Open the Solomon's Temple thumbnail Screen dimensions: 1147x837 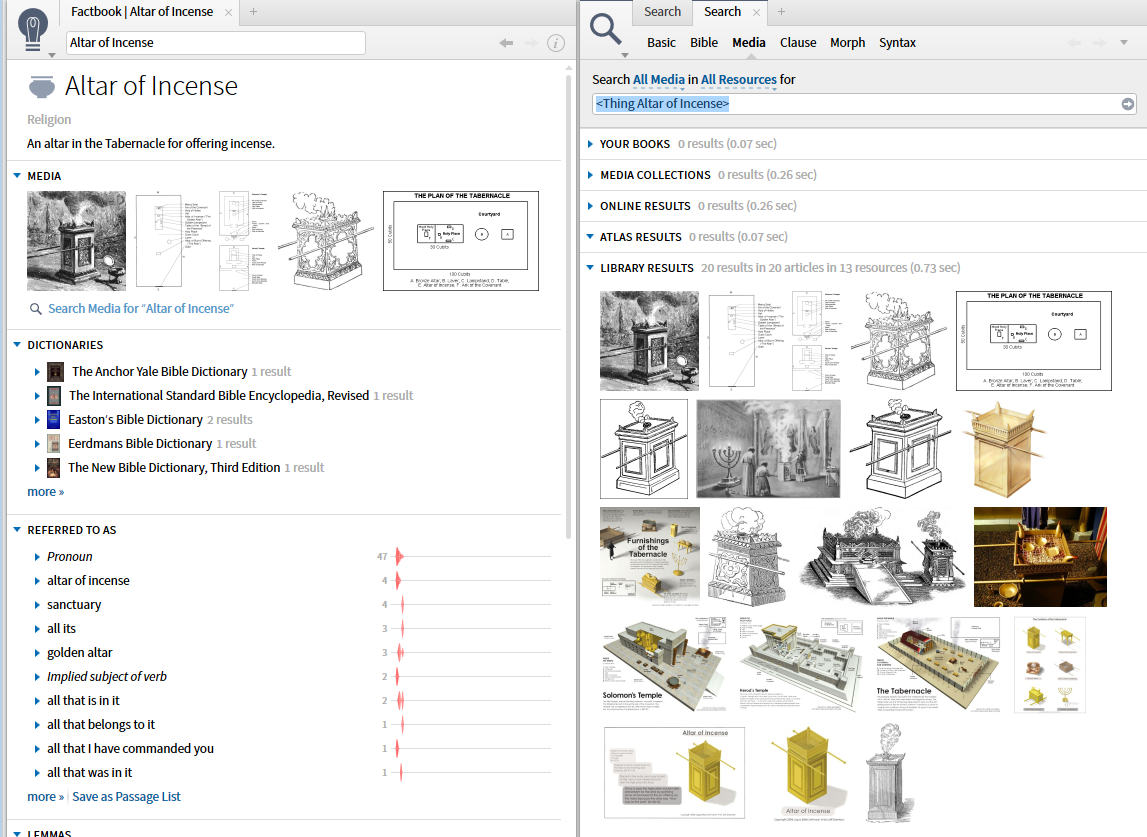[665, 665]
